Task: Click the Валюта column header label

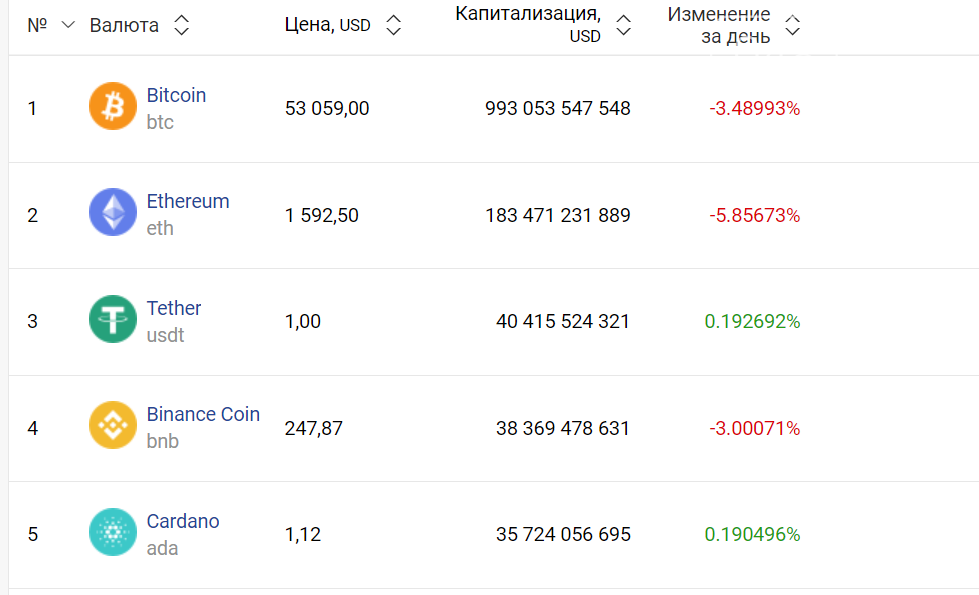Action: 124,25
